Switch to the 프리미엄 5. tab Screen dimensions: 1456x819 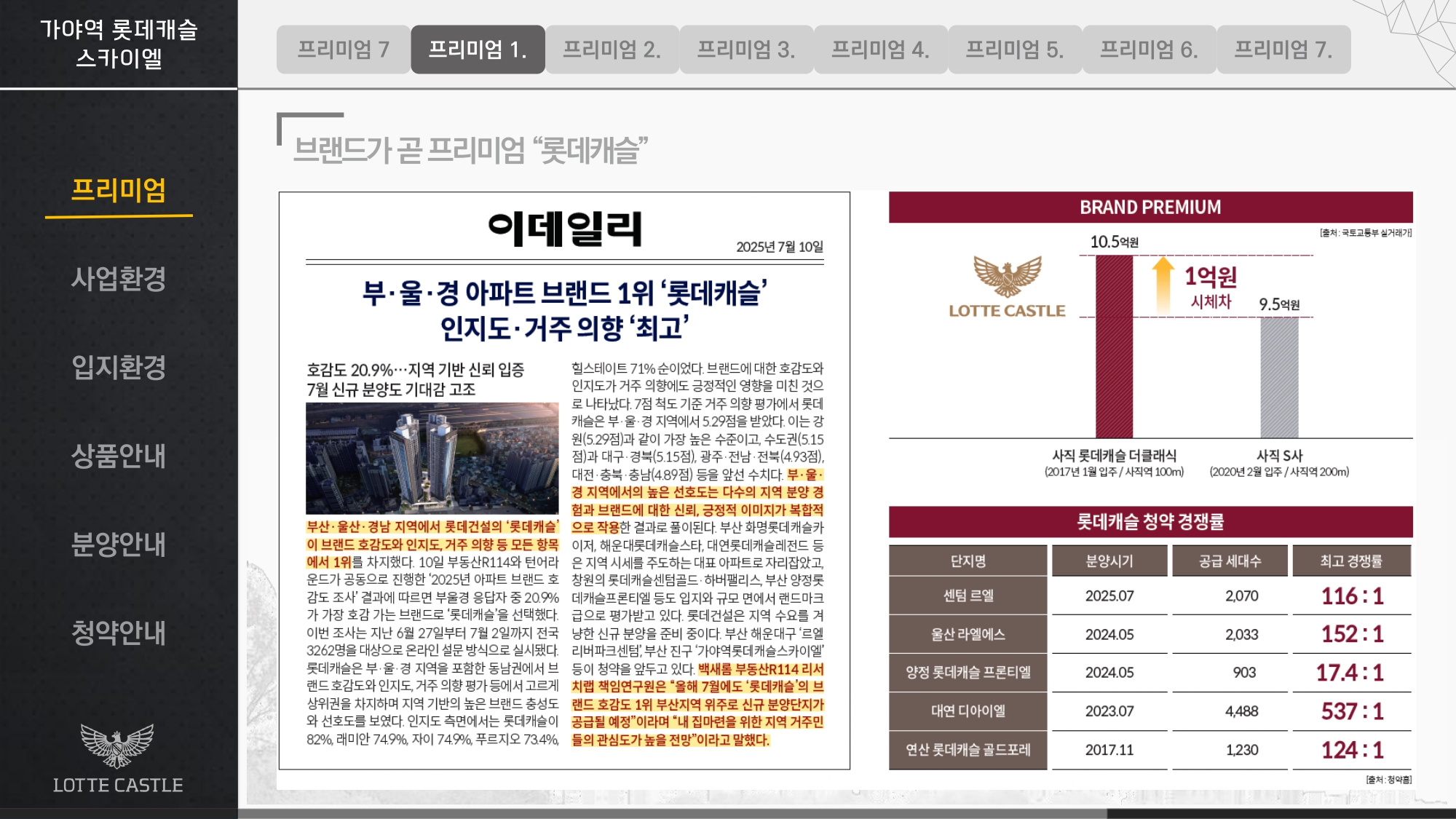(x=1014, y=50)
